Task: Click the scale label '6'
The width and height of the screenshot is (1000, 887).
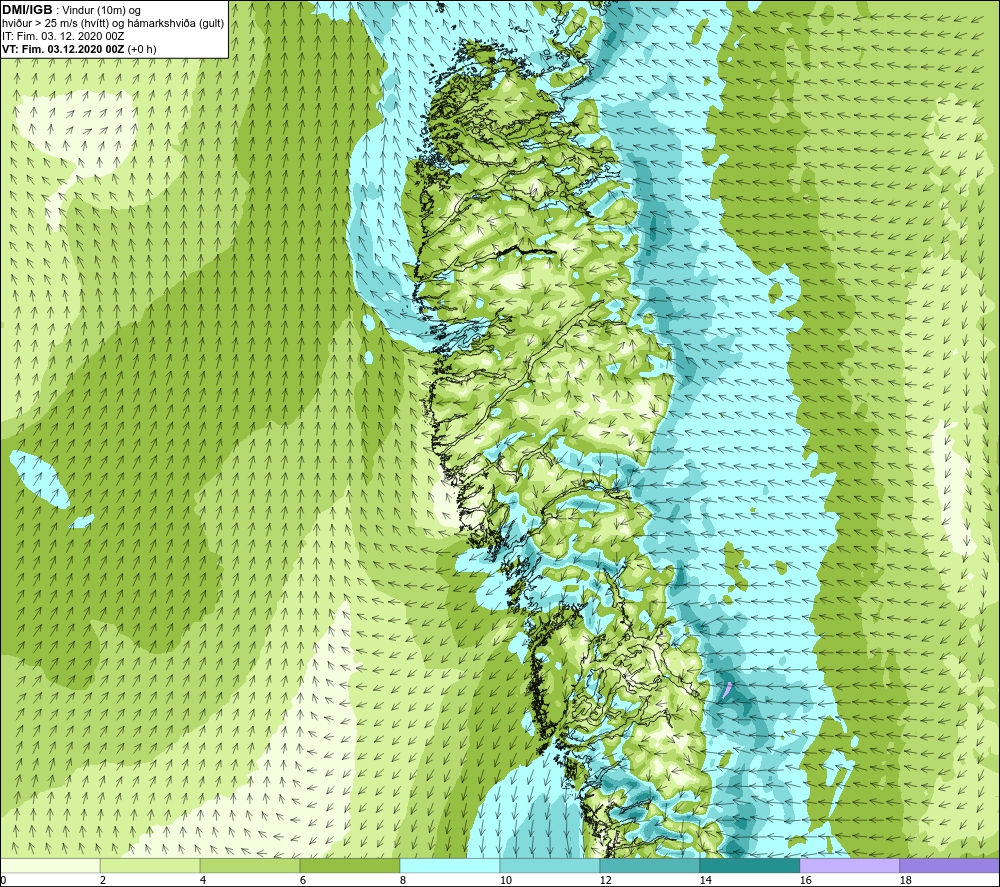Action: (x=303, y=880)
